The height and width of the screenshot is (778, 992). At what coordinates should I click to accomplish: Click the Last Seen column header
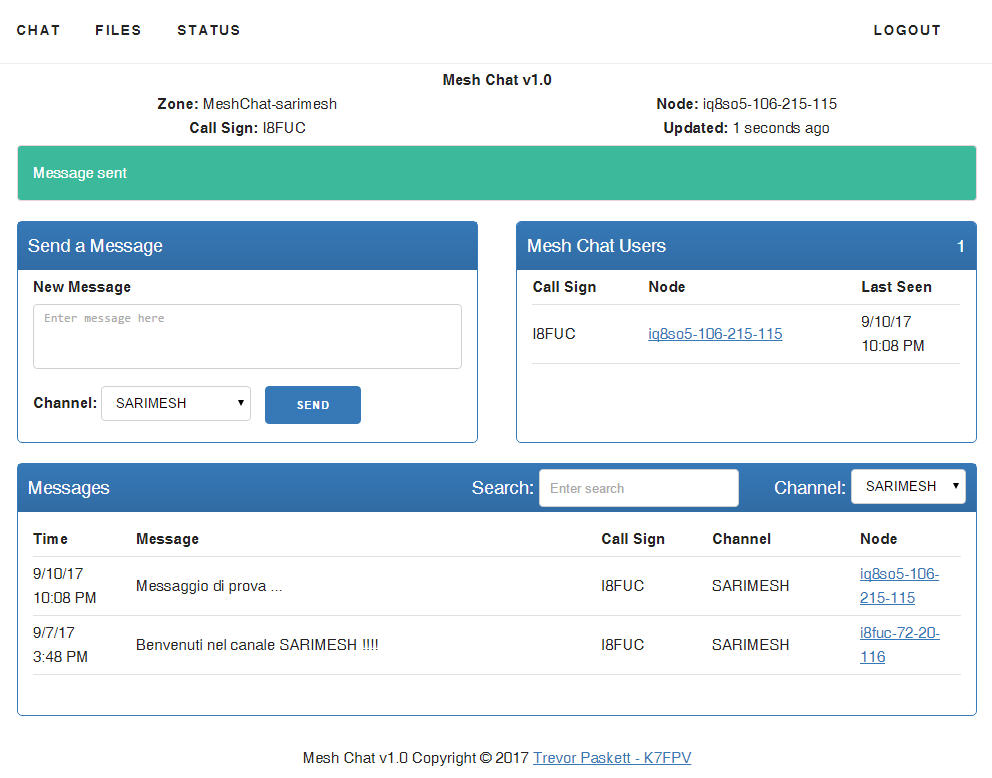click(896, 287)
